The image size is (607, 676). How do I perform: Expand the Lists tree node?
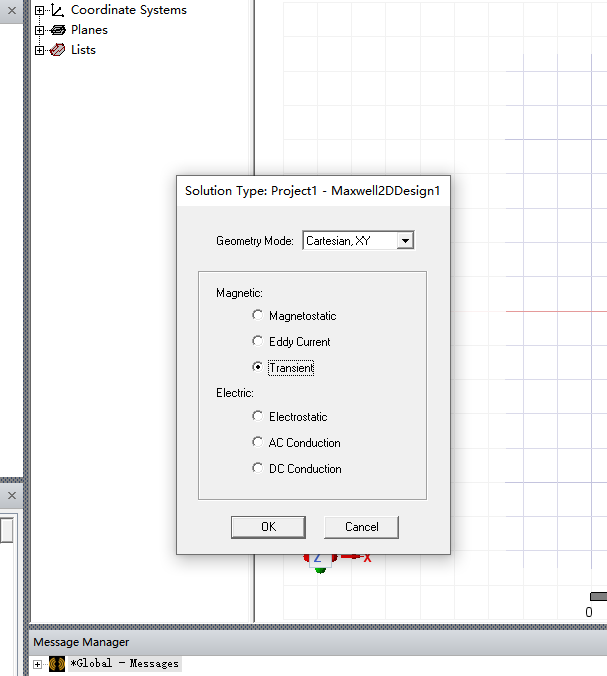(x=39, y=50)
